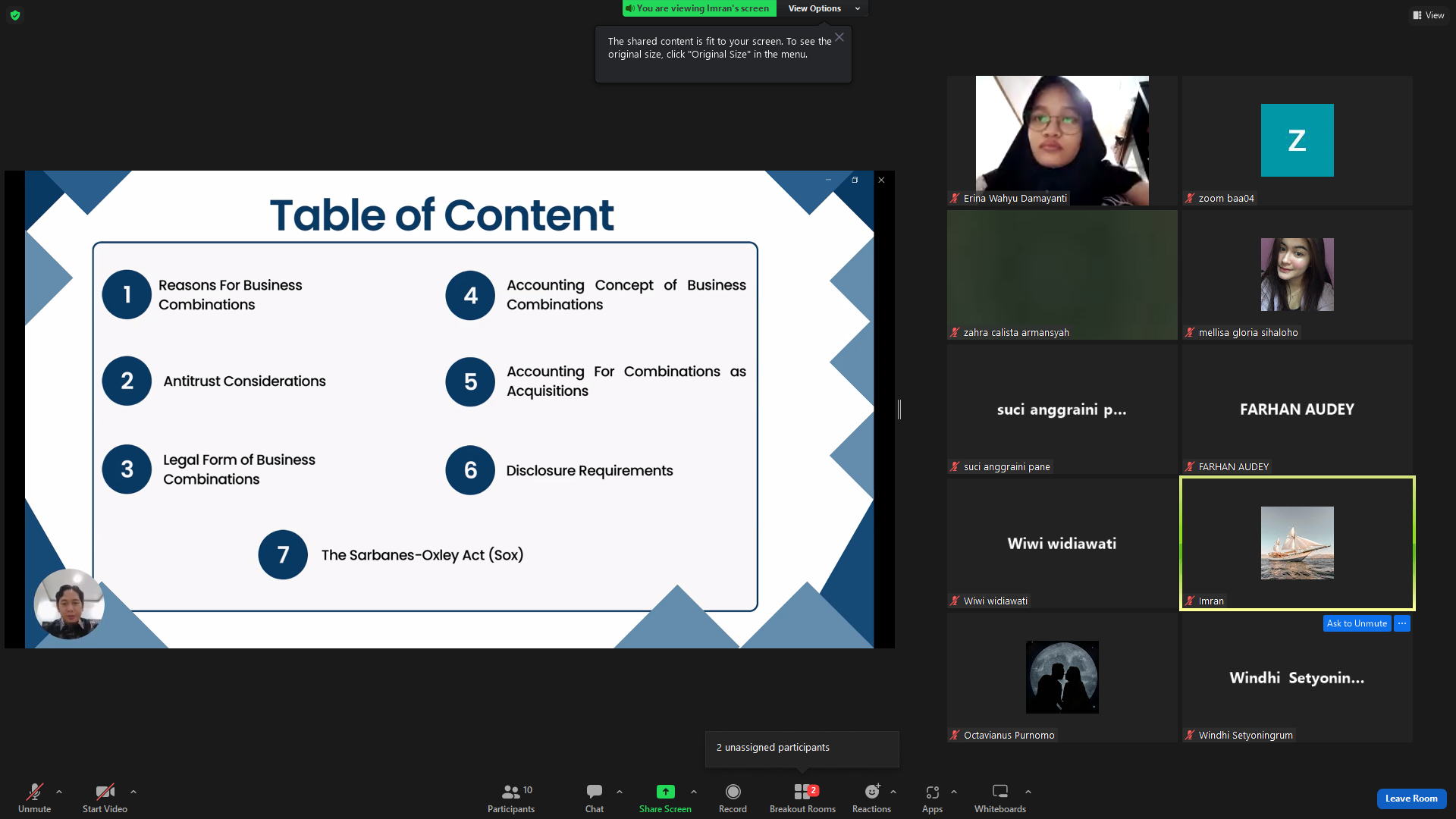
Task: Click the suci anggraini pane tile
Action: pyautogui.click(x=1062, y=409)
